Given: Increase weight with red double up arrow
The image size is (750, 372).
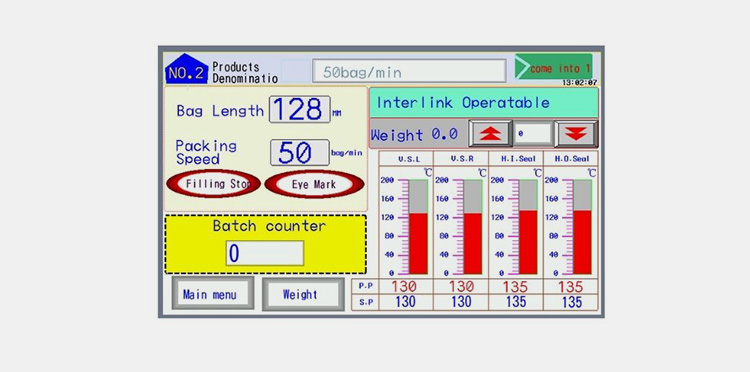Looking at the screenshot, I should pos(489,134).
